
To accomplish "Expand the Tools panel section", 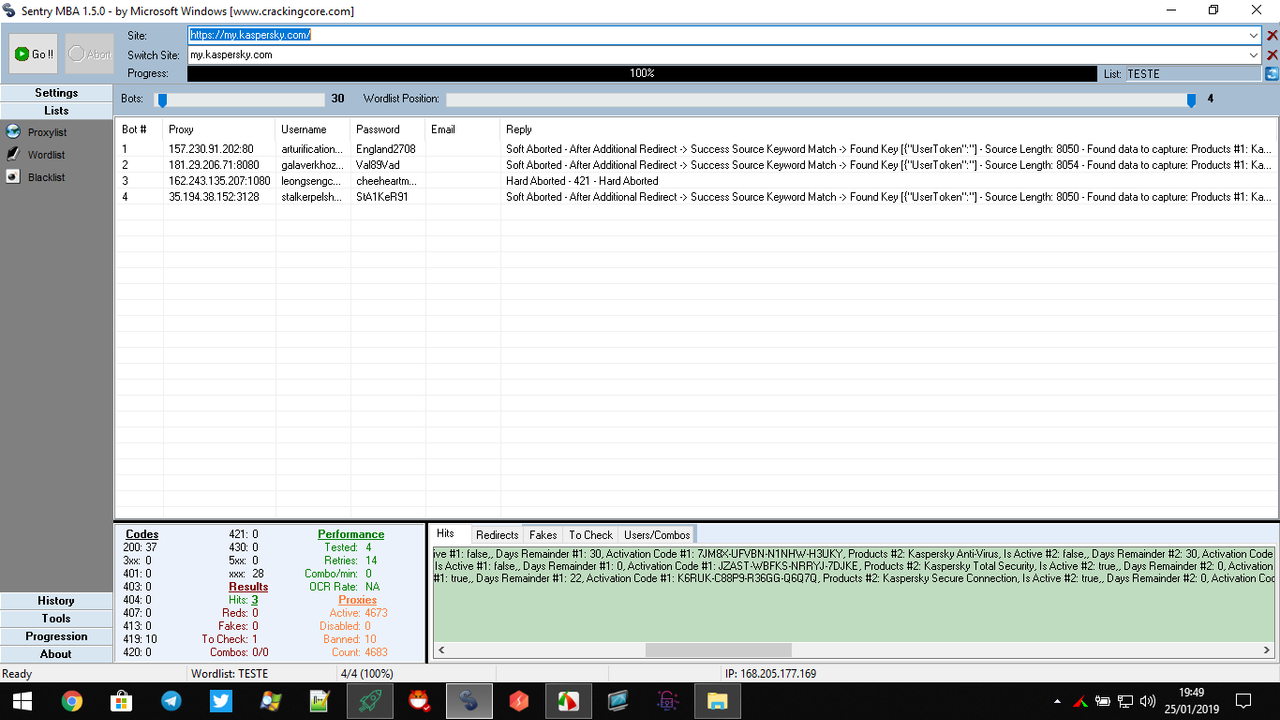I will point(56,619).
